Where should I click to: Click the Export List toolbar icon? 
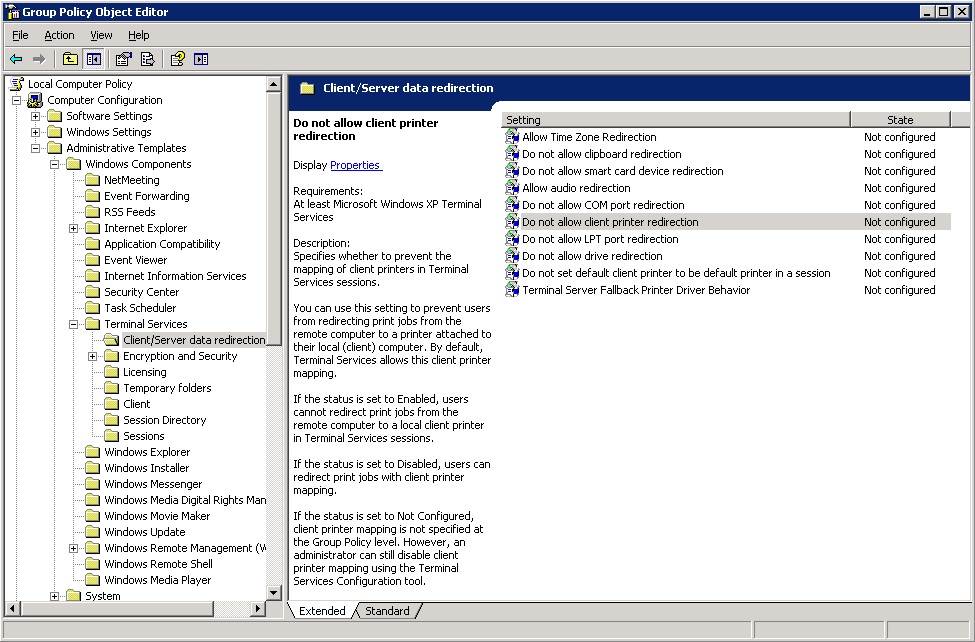point(147,59)
